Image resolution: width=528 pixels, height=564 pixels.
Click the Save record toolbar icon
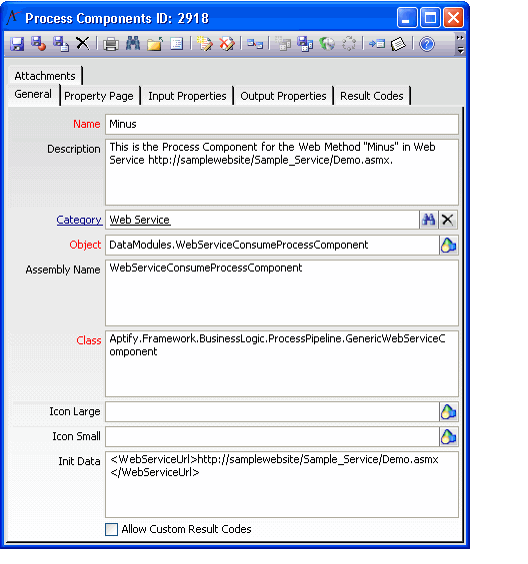pos(17,44)
